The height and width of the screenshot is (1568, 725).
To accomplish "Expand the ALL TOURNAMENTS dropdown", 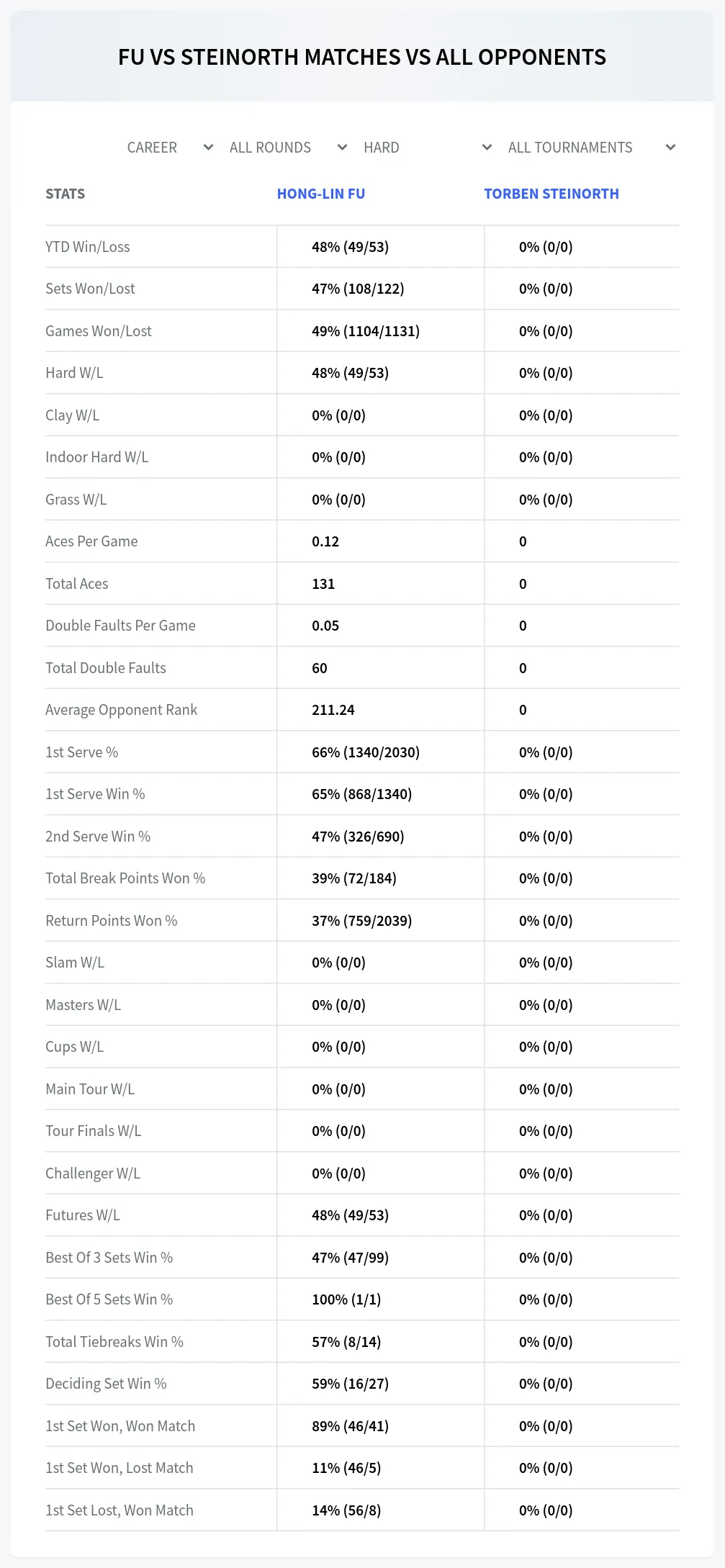I will click(x=591, y=148).
